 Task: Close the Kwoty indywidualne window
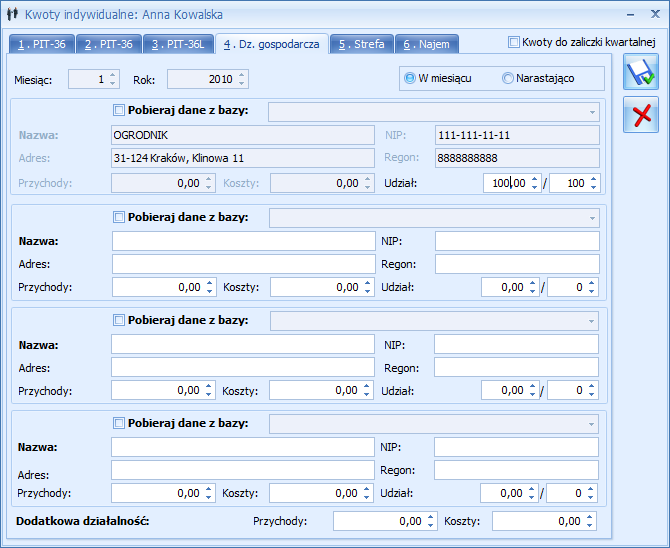coord(655,15)
